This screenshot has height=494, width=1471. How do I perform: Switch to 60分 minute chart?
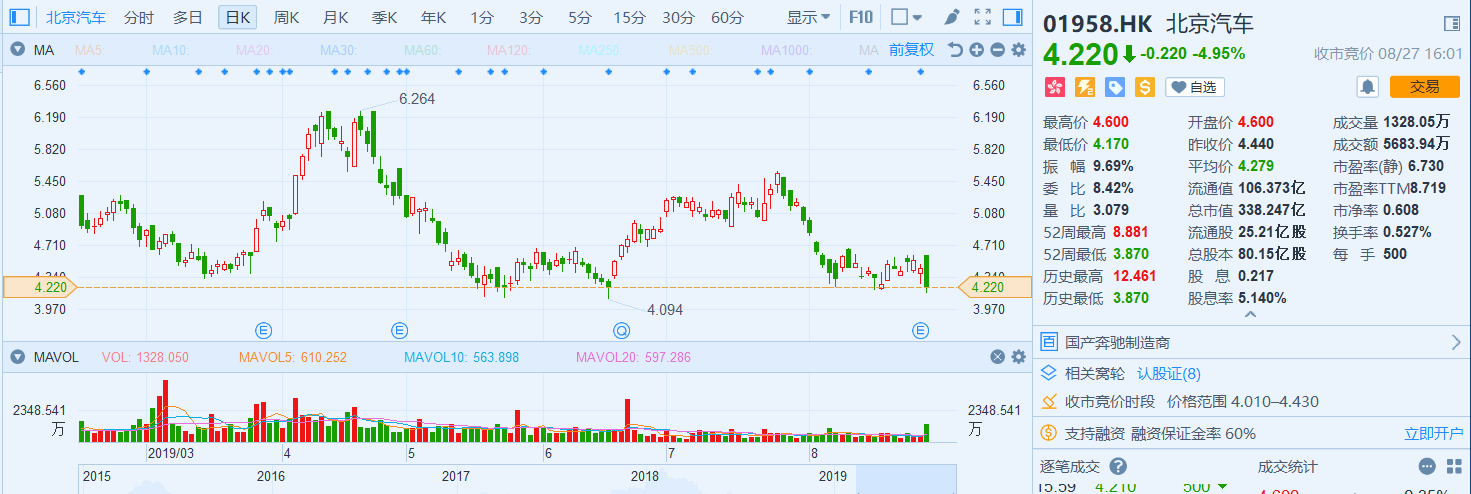[x=727, y=17]
